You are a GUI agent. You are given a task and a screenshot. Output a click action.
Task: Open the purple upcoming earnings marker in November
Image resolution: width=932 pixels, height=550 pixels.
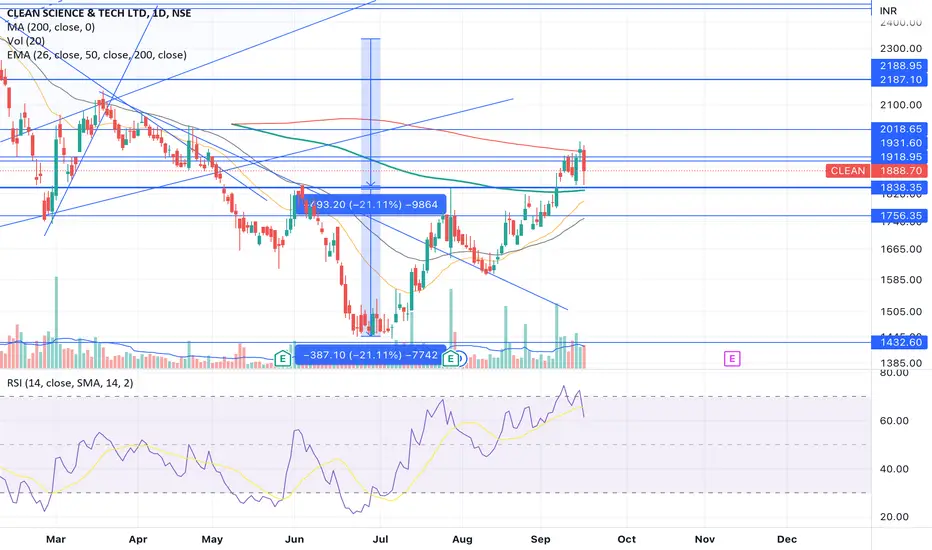(x=732, y=359)
